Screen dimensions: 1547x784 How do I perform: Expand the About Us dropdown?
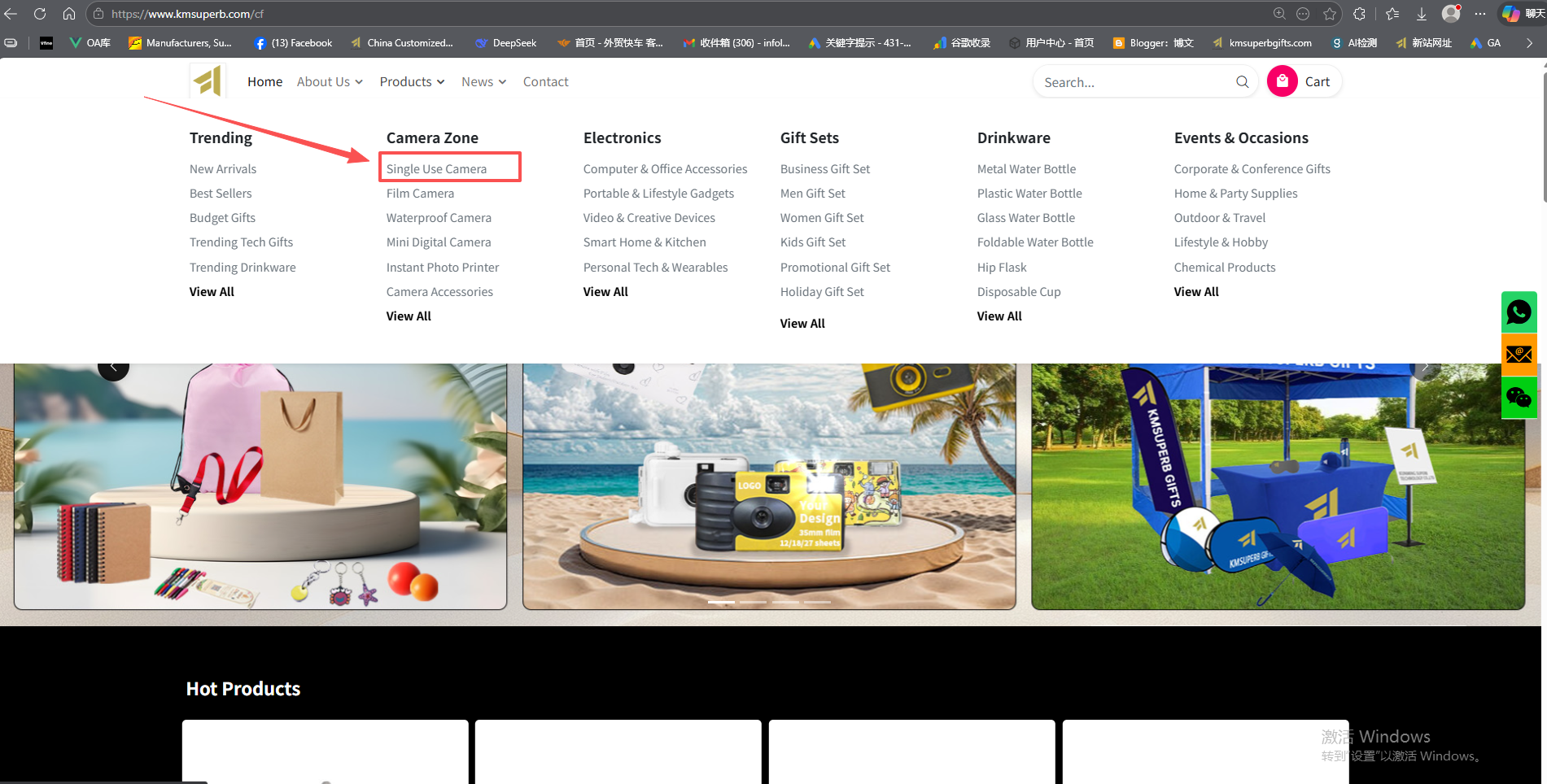330,81
